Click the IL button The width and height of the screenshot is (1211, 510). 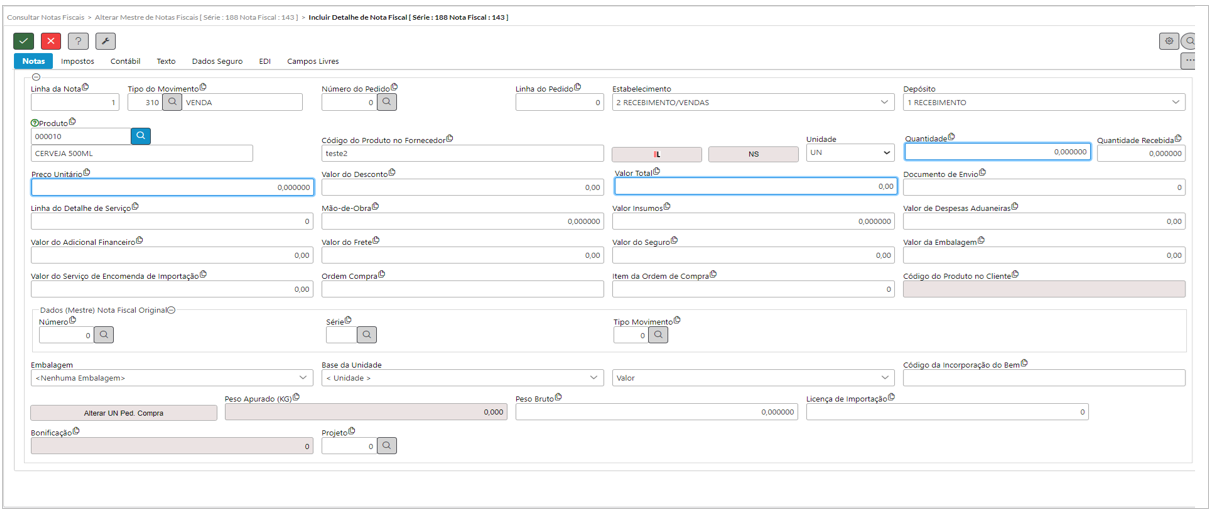pos(657,154)
